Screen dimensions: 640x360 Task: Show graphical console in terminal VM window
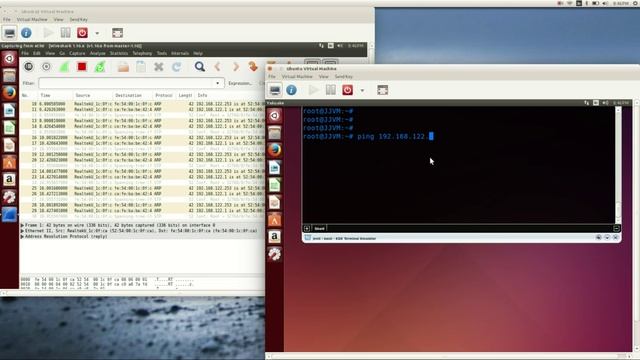click(275, 90)
